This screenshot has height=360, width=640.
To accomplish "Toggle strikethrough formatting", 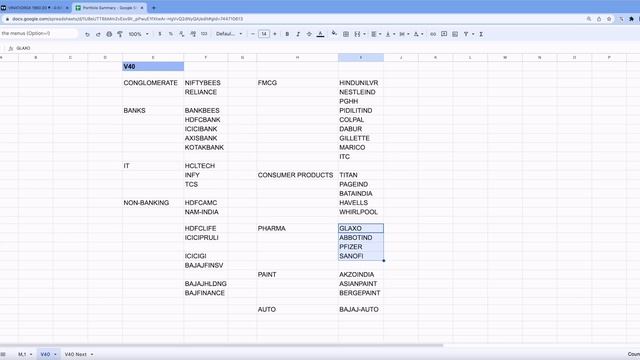I will tap(309, 34).
